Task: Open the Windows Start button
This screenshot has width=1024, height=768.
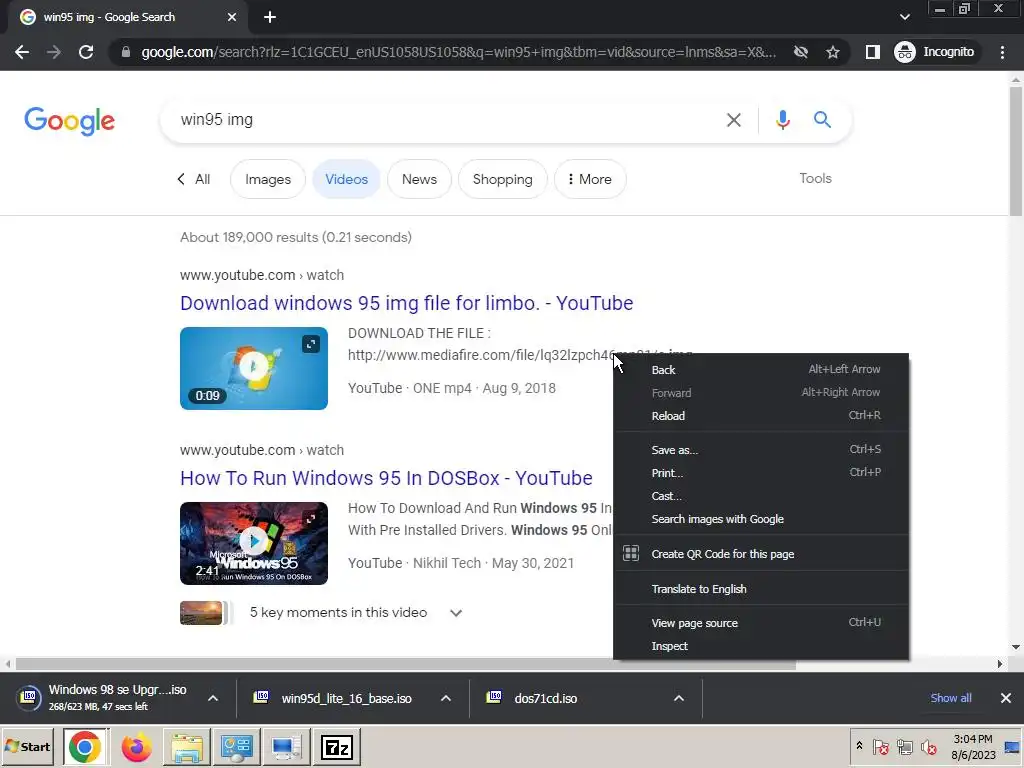Action: [x=27, y=746]
